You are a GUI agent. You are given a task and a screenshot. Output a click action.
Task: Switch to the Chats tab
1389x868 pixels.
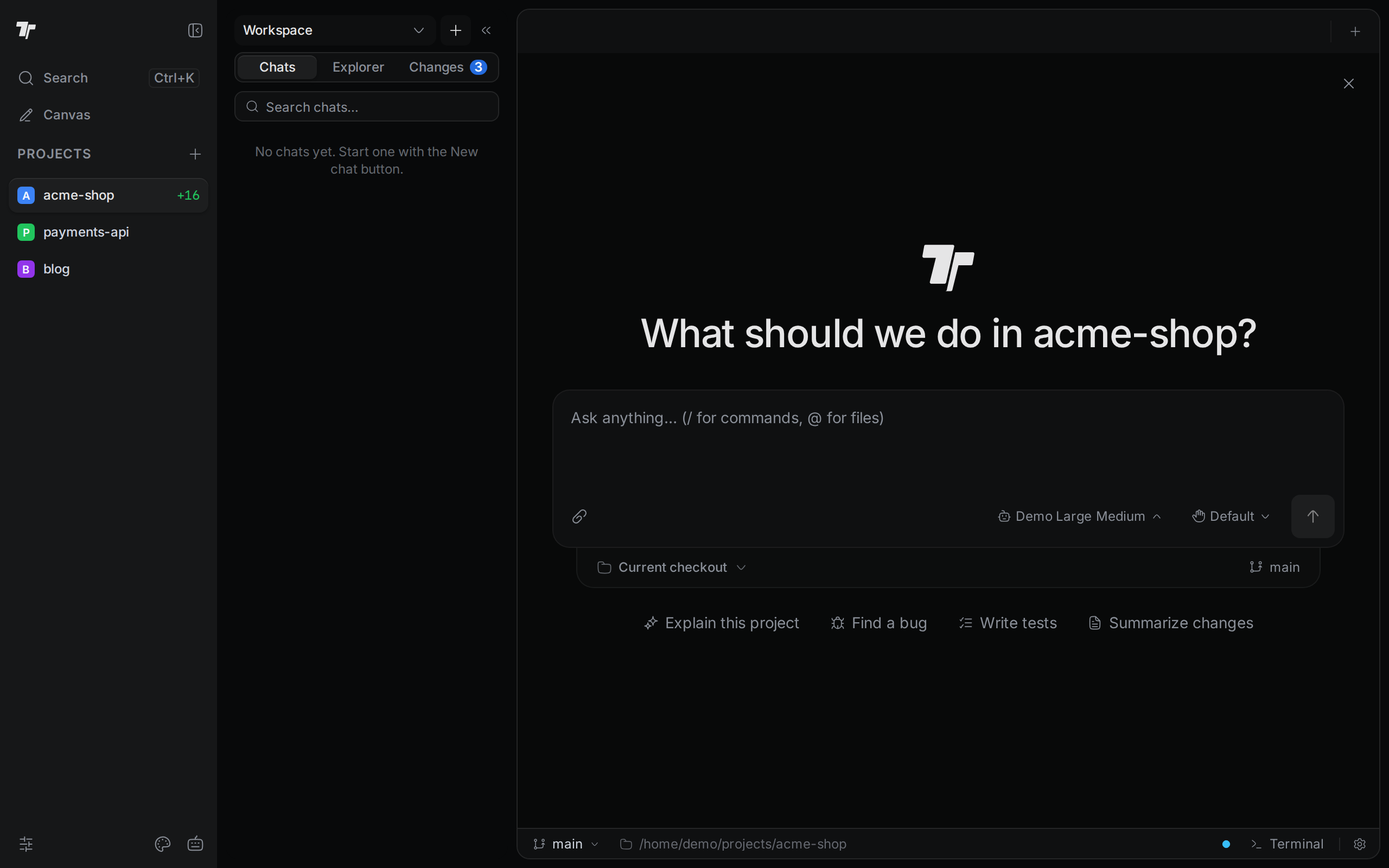pos(277,67)
